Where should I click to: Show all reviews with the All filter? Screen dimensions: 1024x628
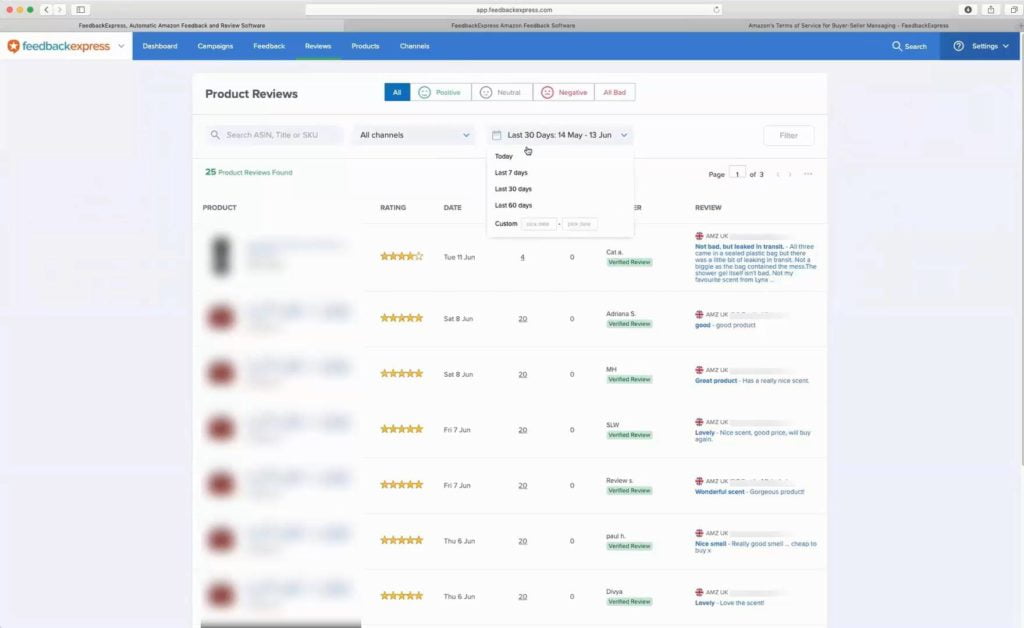click(397, 93)
